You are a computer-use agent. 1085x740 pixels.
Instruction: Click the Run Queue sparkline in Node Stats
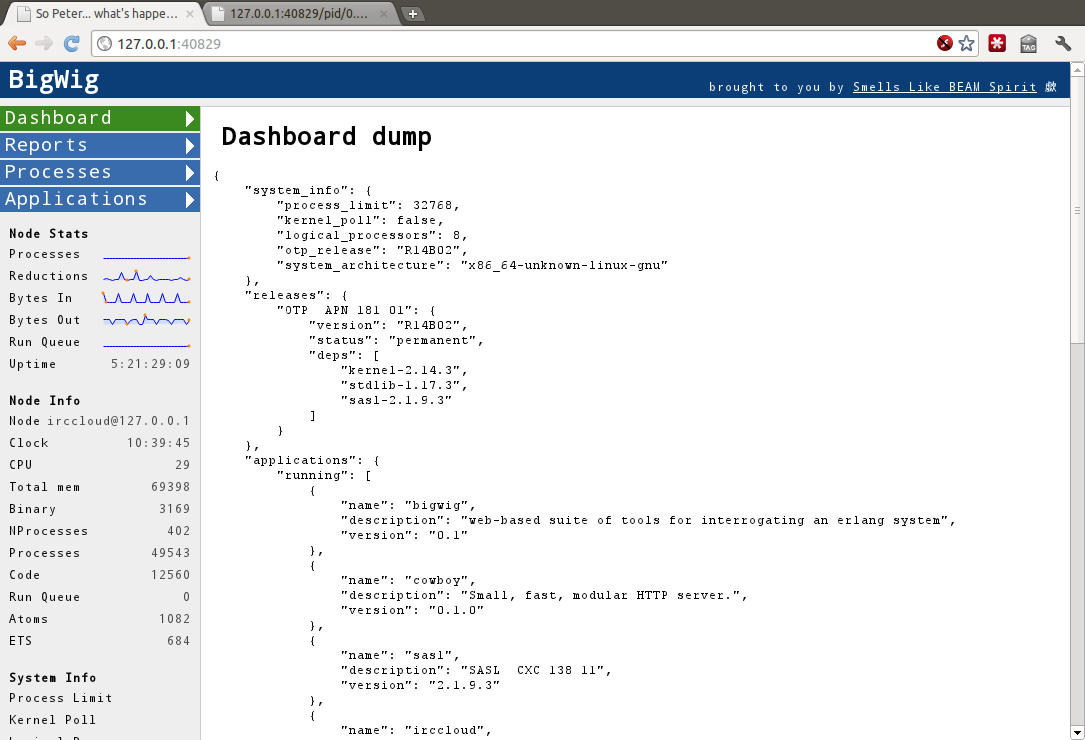[x=146, y=345]
